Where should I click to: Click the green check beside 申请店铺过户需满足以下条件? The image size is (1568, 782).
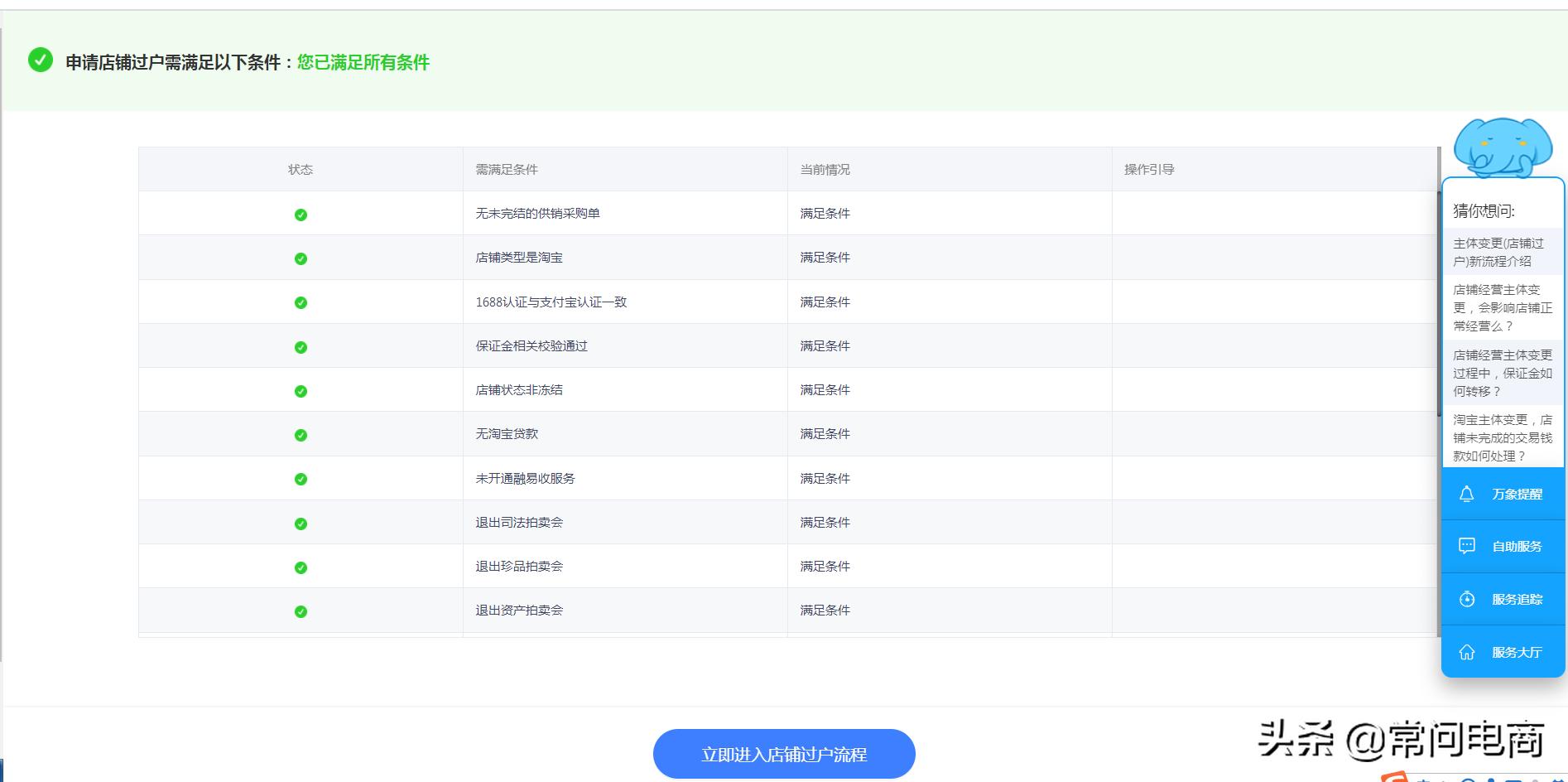[39, 61]
